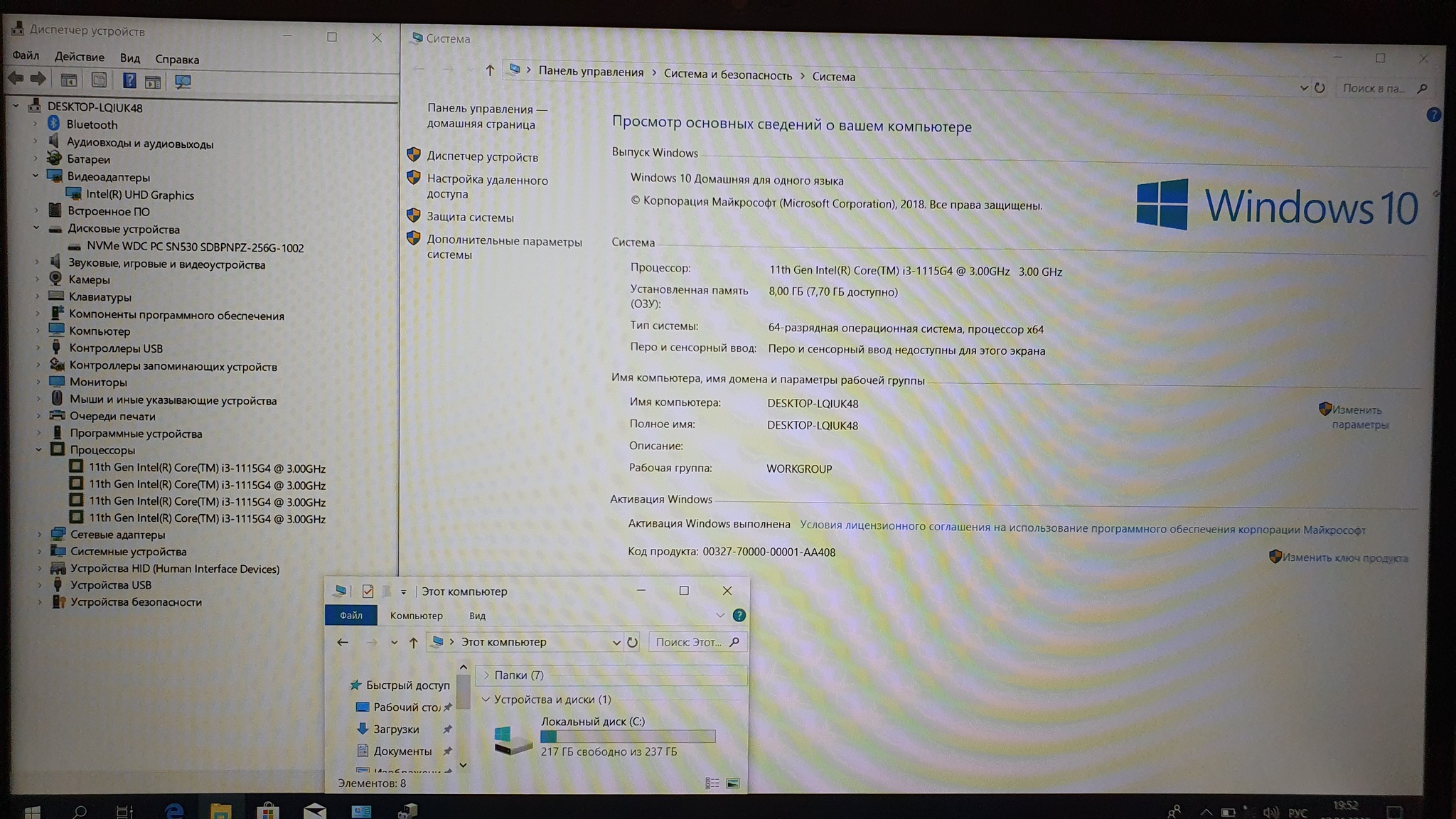Screen dimensions: 1456x819
Task: Toggle checkmark properties icon in Explorer title
Action: point(368,591)
